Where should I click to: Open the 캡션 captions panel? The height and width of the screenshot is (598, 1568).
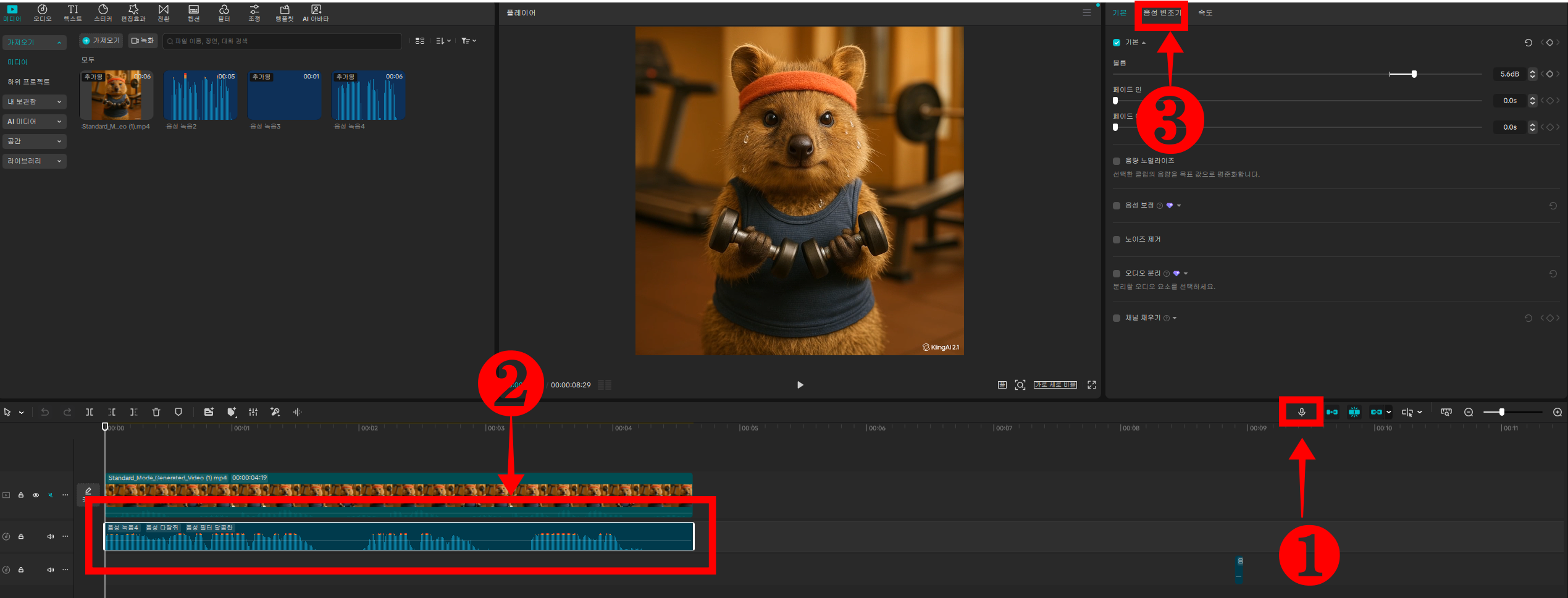pyautogui.click(x=194, y=13)
